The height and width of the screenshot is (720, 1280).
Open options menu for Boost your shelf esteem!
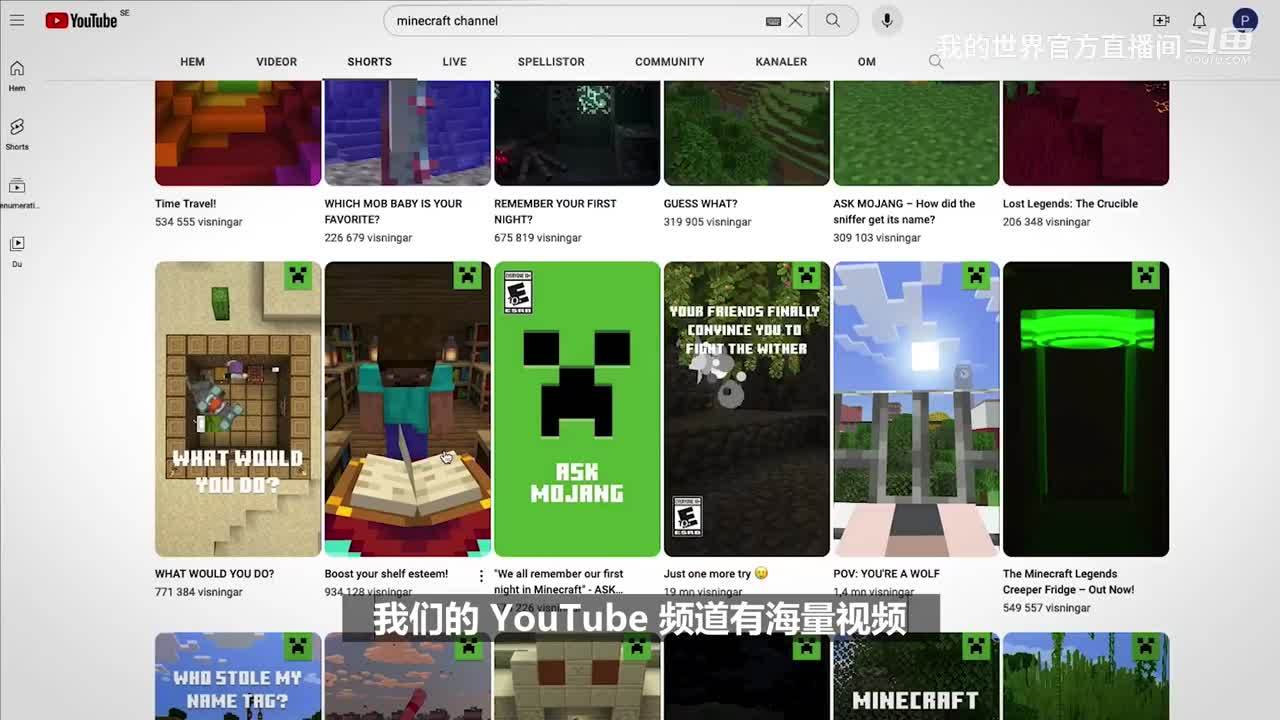point(481,576)
